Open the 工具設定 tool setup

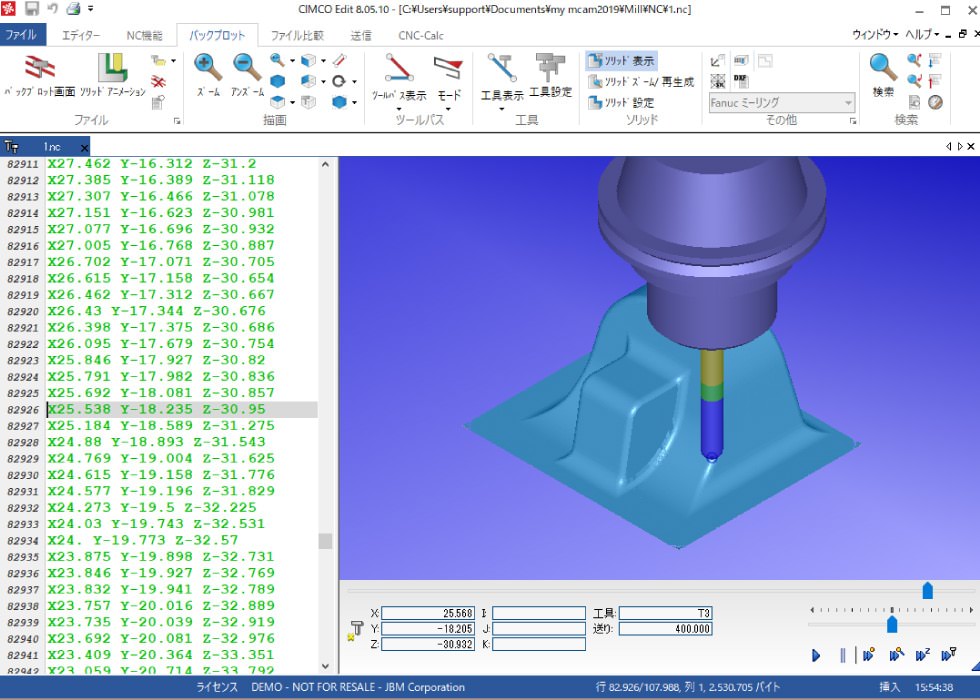pyautogui.click(x=550, y=74)
